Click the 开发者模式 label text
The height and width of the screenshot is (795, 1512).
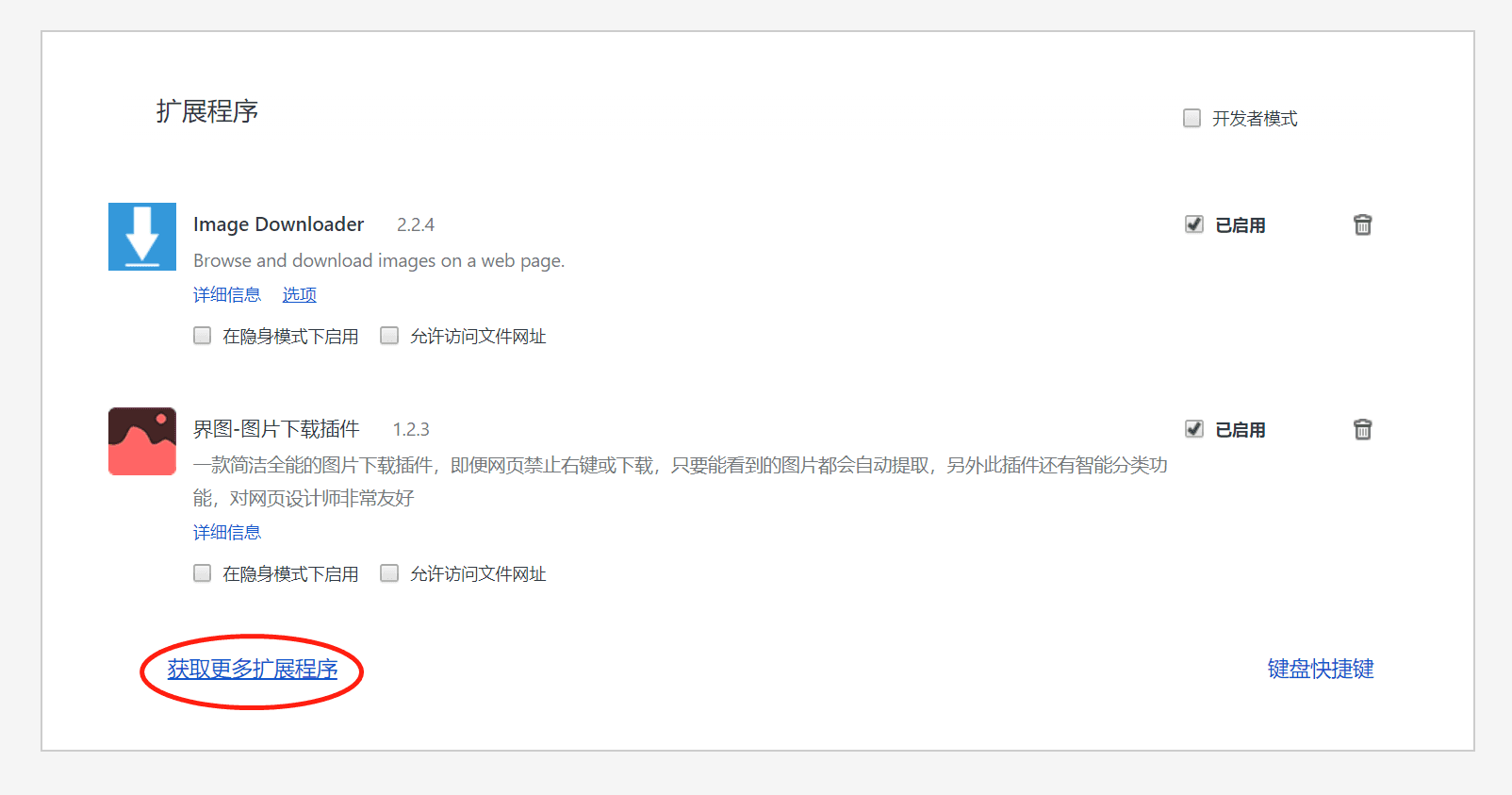(x=1255, y=119)
